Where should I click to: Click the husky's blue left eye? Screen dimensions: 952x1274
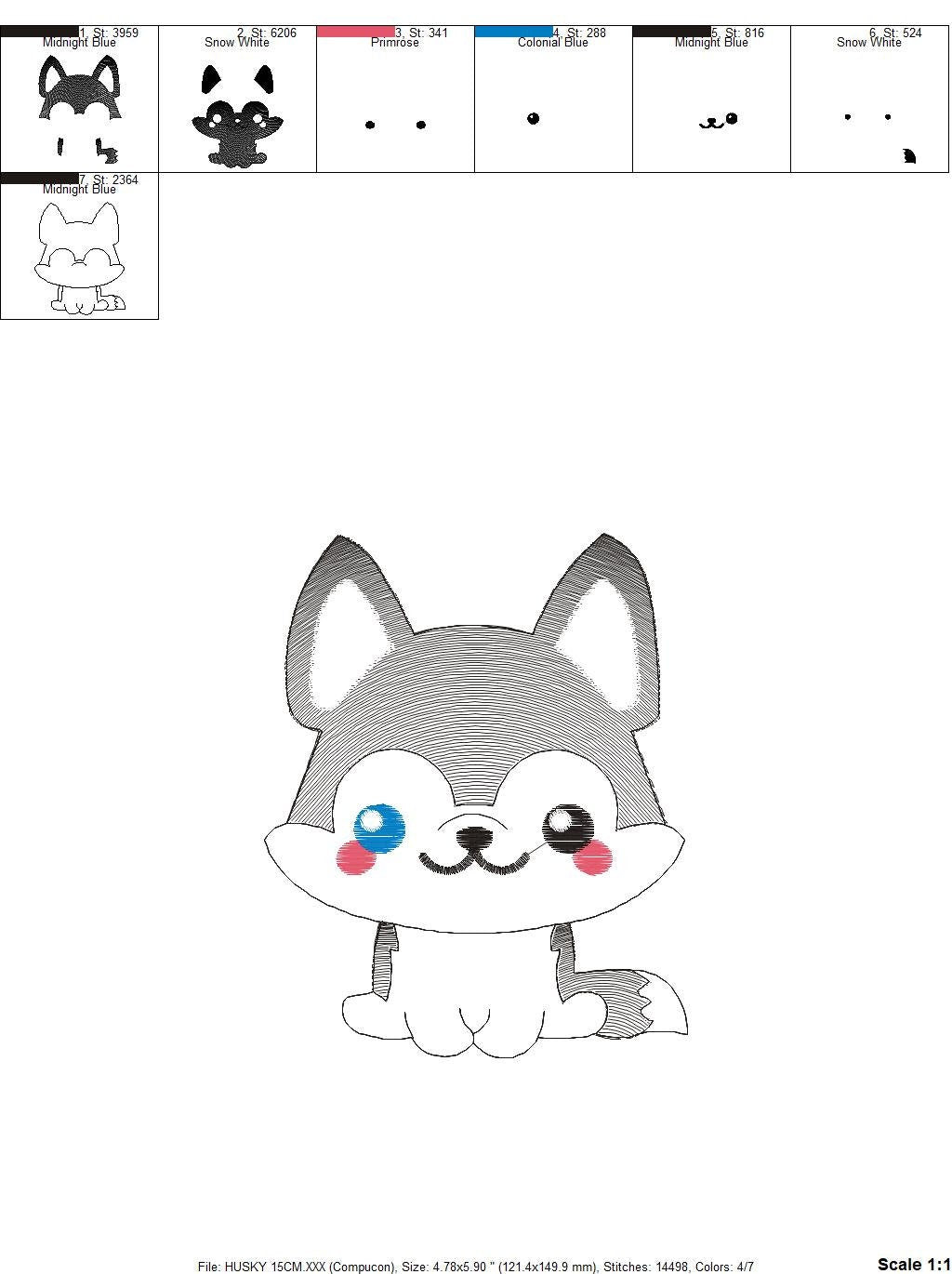pos(379,829)
